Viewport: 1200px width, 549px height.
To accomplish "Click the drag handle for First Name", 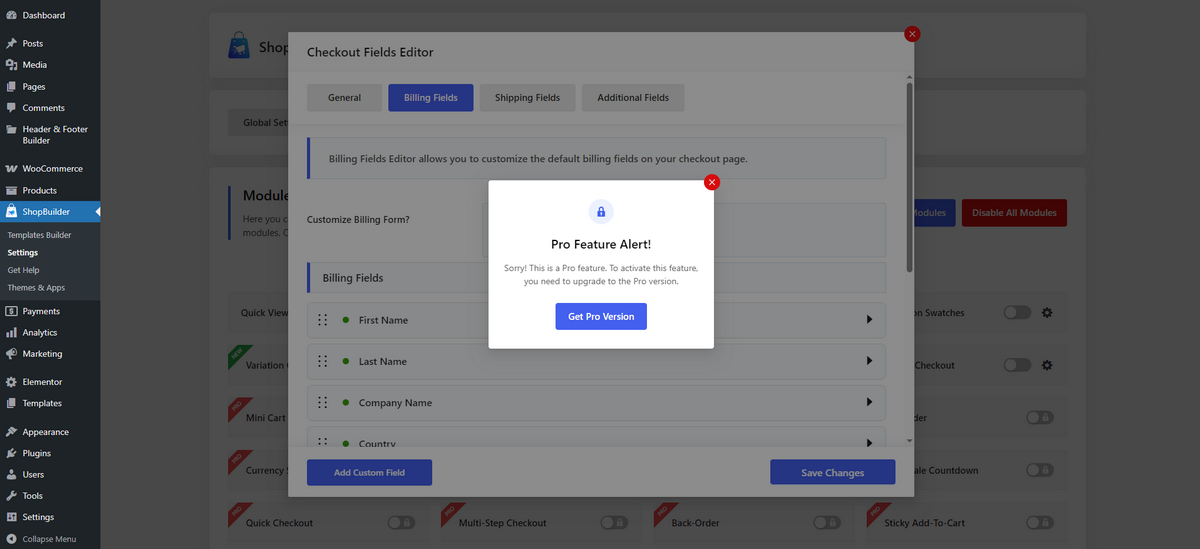I will tap(322, 320).
